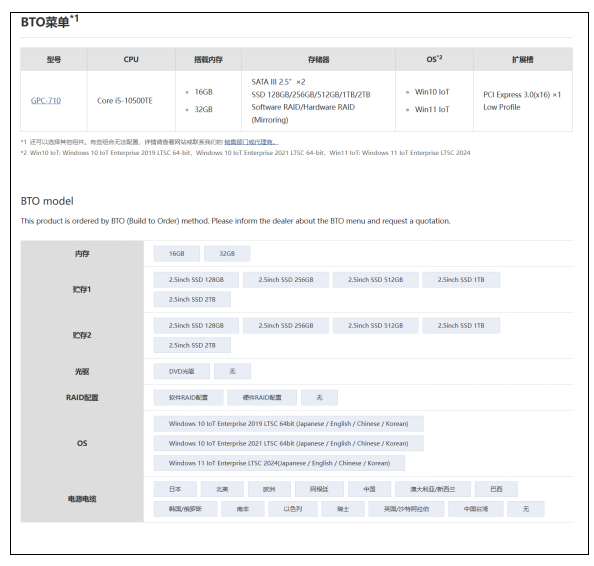Follow the 销售部门或代理商 footnote link
The width and height of the screenshot is (594, 566).
coord(251,142)
